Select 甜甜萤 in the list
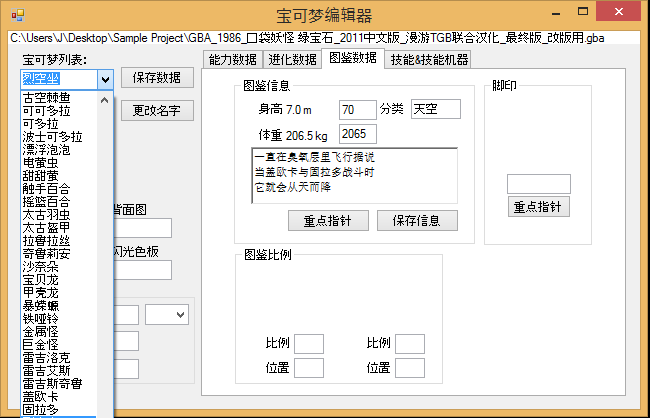650x418 pixels. click(x=59, y=176)
